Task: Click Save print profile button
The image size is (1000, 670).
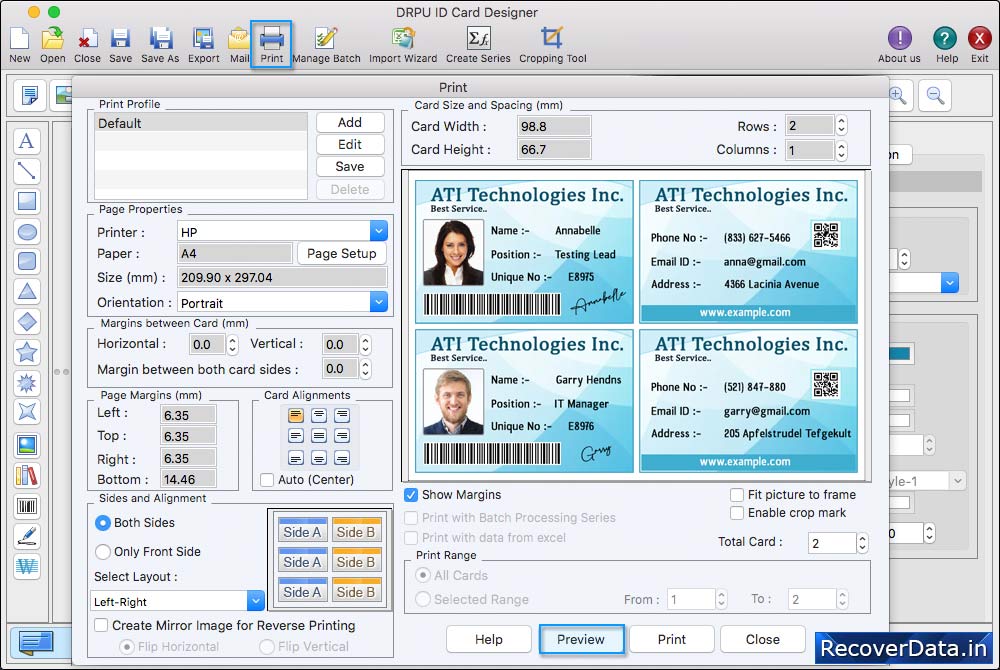Action: [x=350, y=166]
